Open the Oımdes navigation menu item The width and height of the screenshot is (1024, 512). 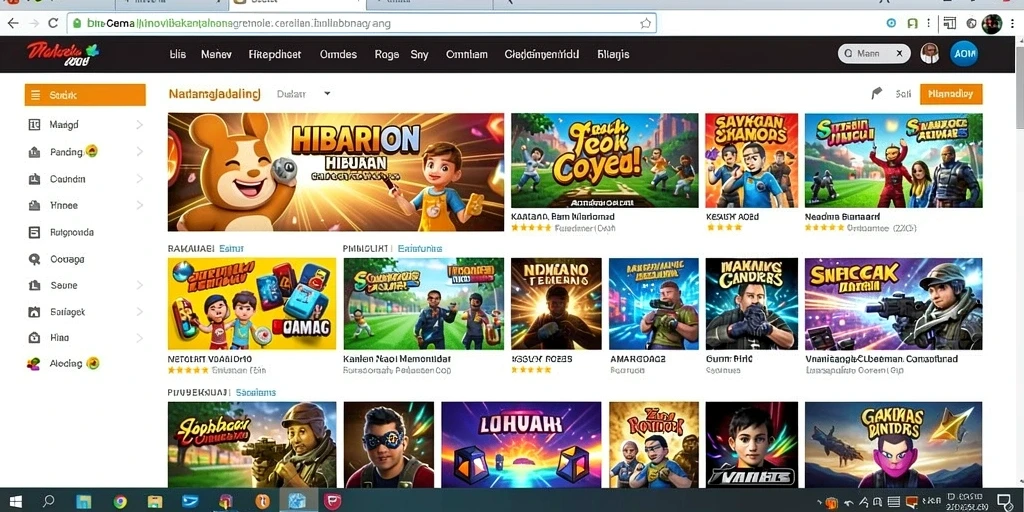tap(338, 54)
